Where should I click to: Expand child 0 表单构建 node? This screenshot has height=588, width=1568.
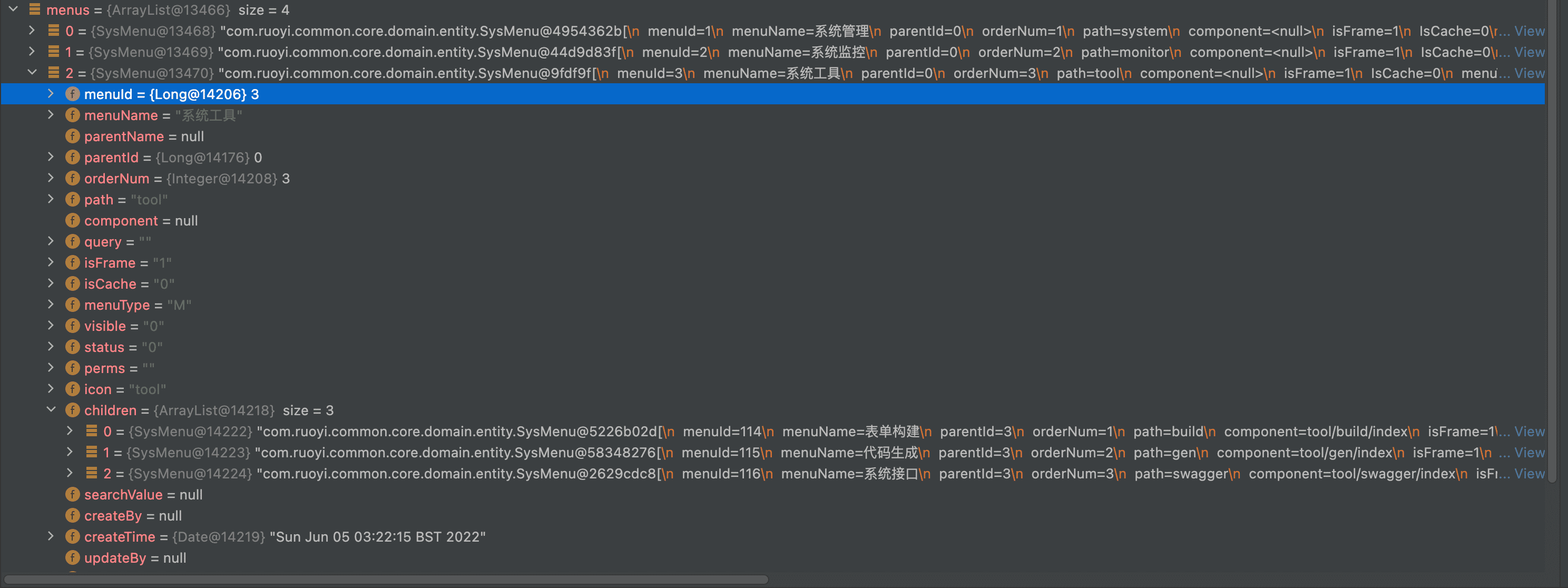click(70, 431)
